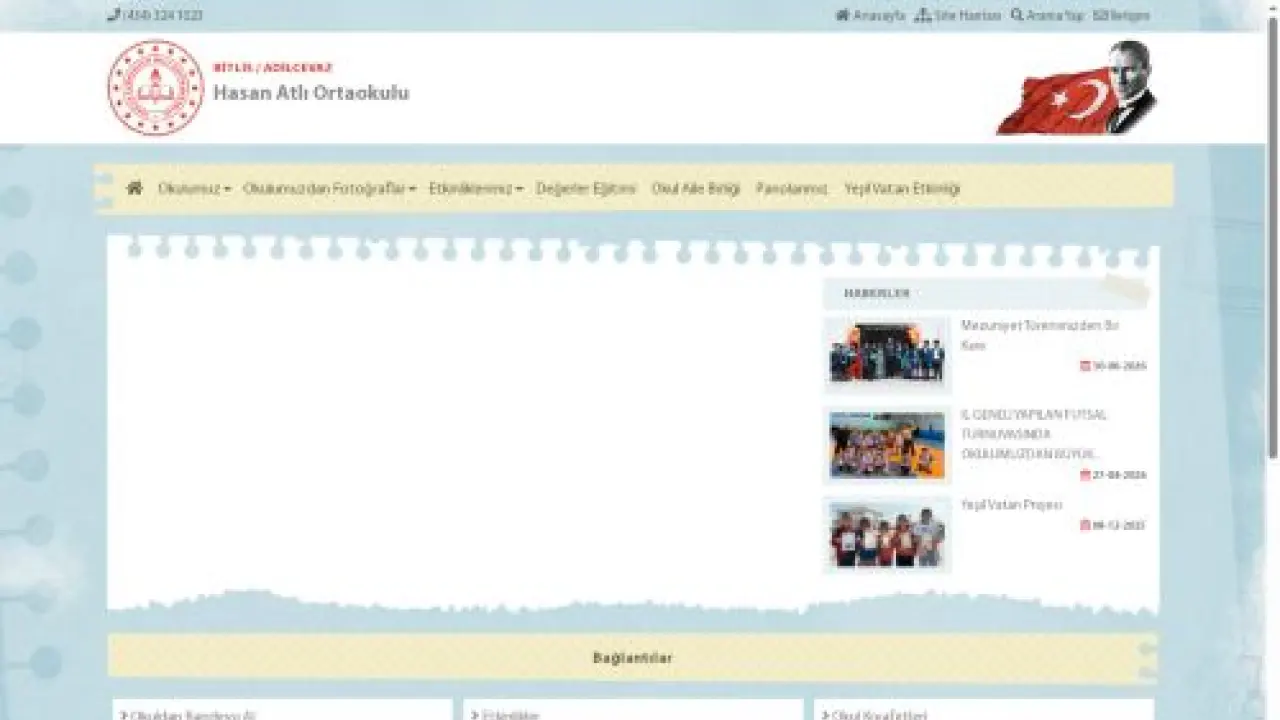Open the Panolarımız menu item

pos(792,188)
